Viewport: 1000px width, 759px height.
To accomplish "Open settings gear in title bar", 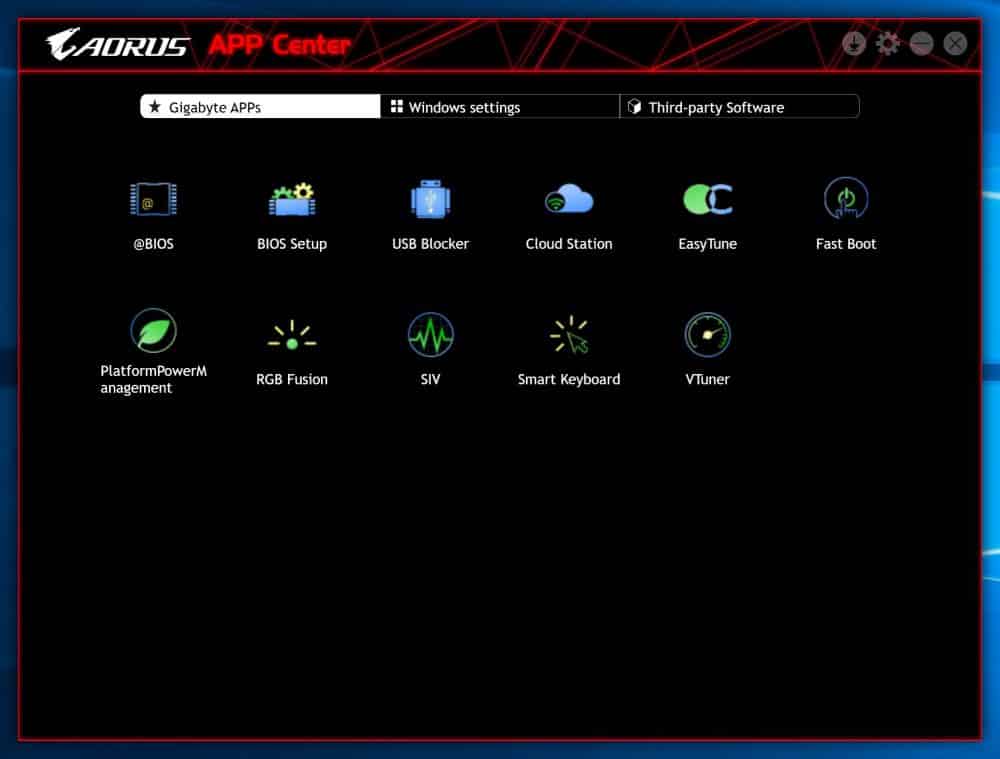I will tap(887, 44).
